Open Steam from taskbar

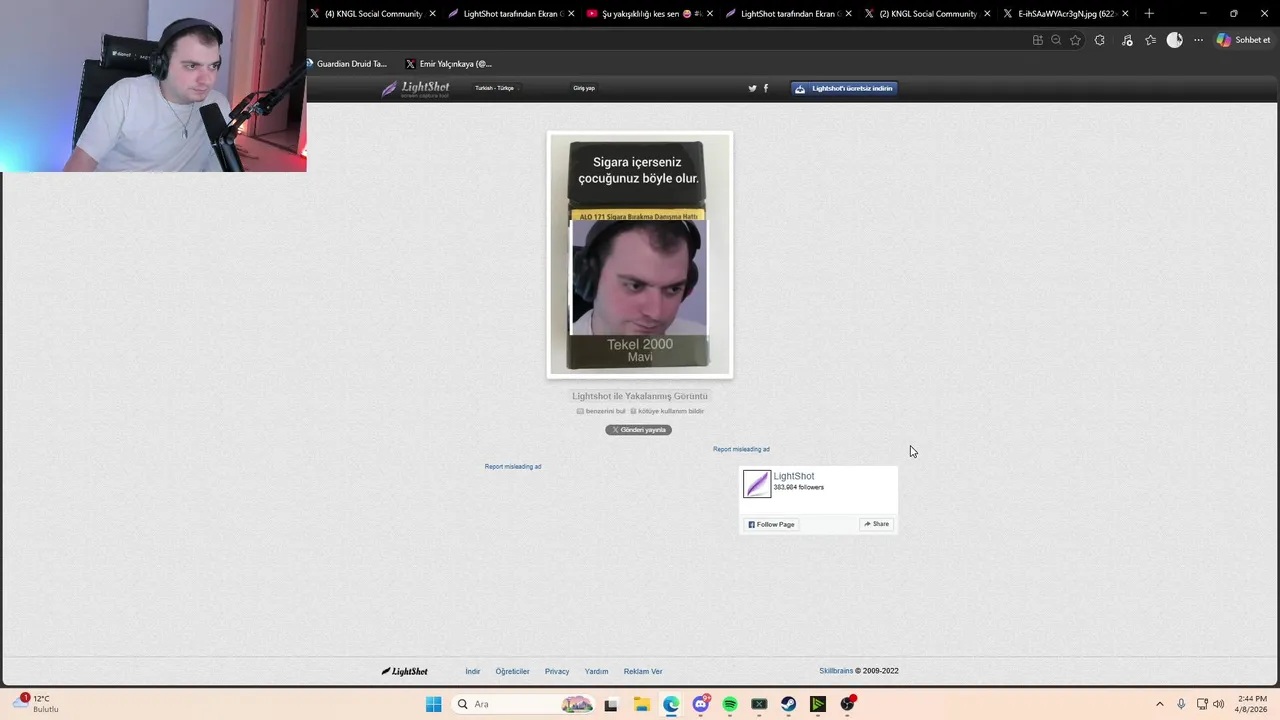(789, 704)
